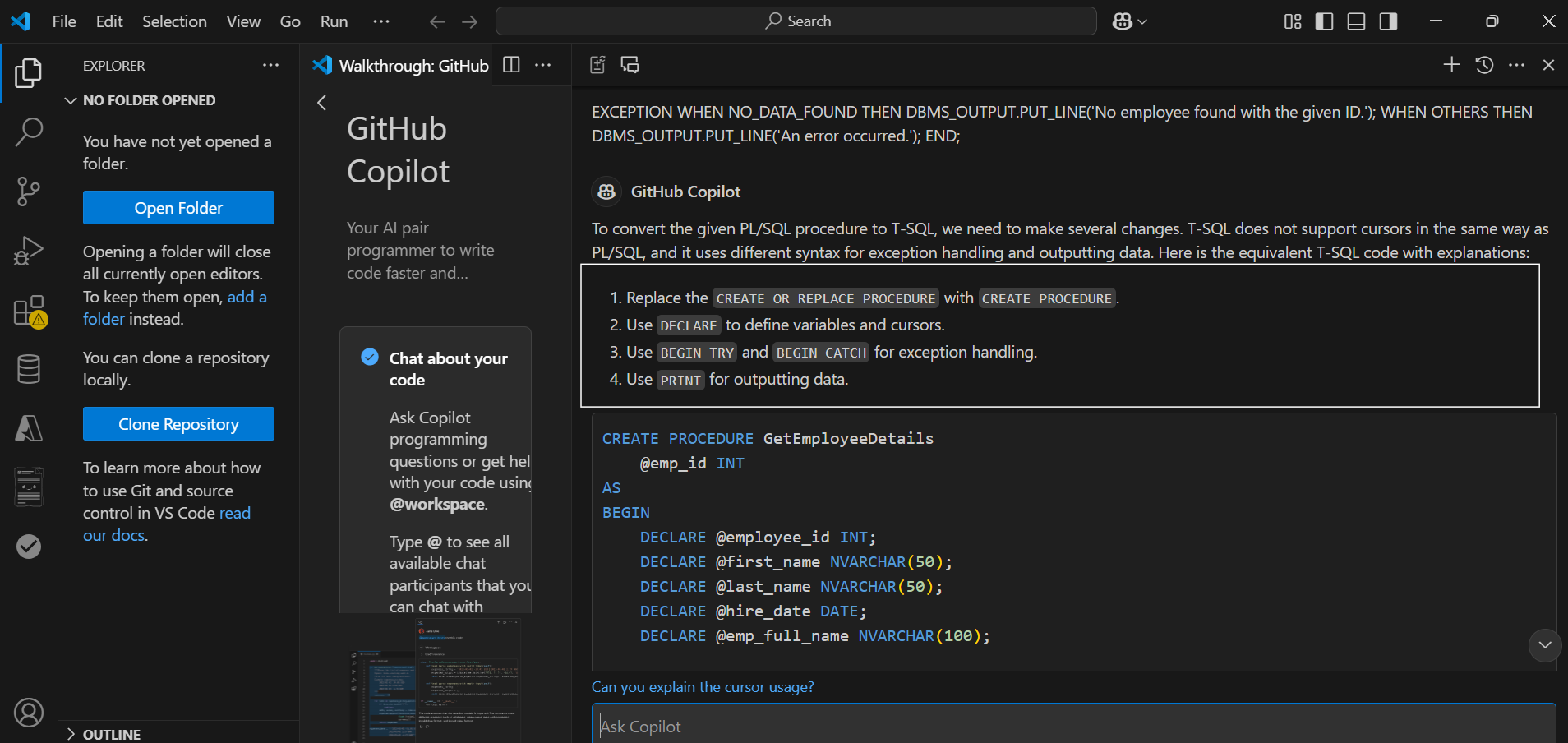This screenshot has height=743, width=1568.
Task: Open the chat view's more actions menu
Action: (1518, 64)
